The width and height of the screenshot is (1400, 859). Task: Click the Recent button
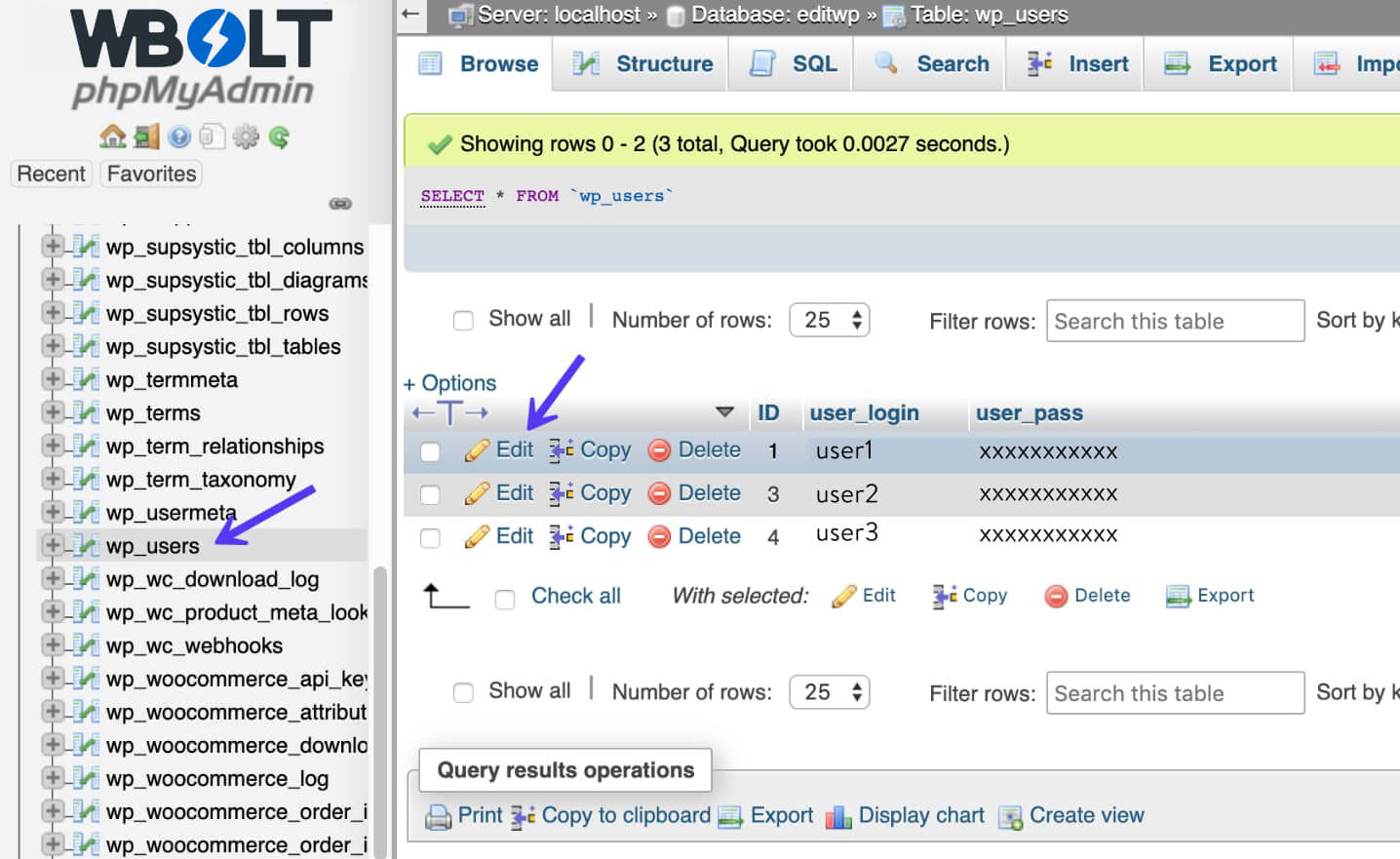coord(52,174)
